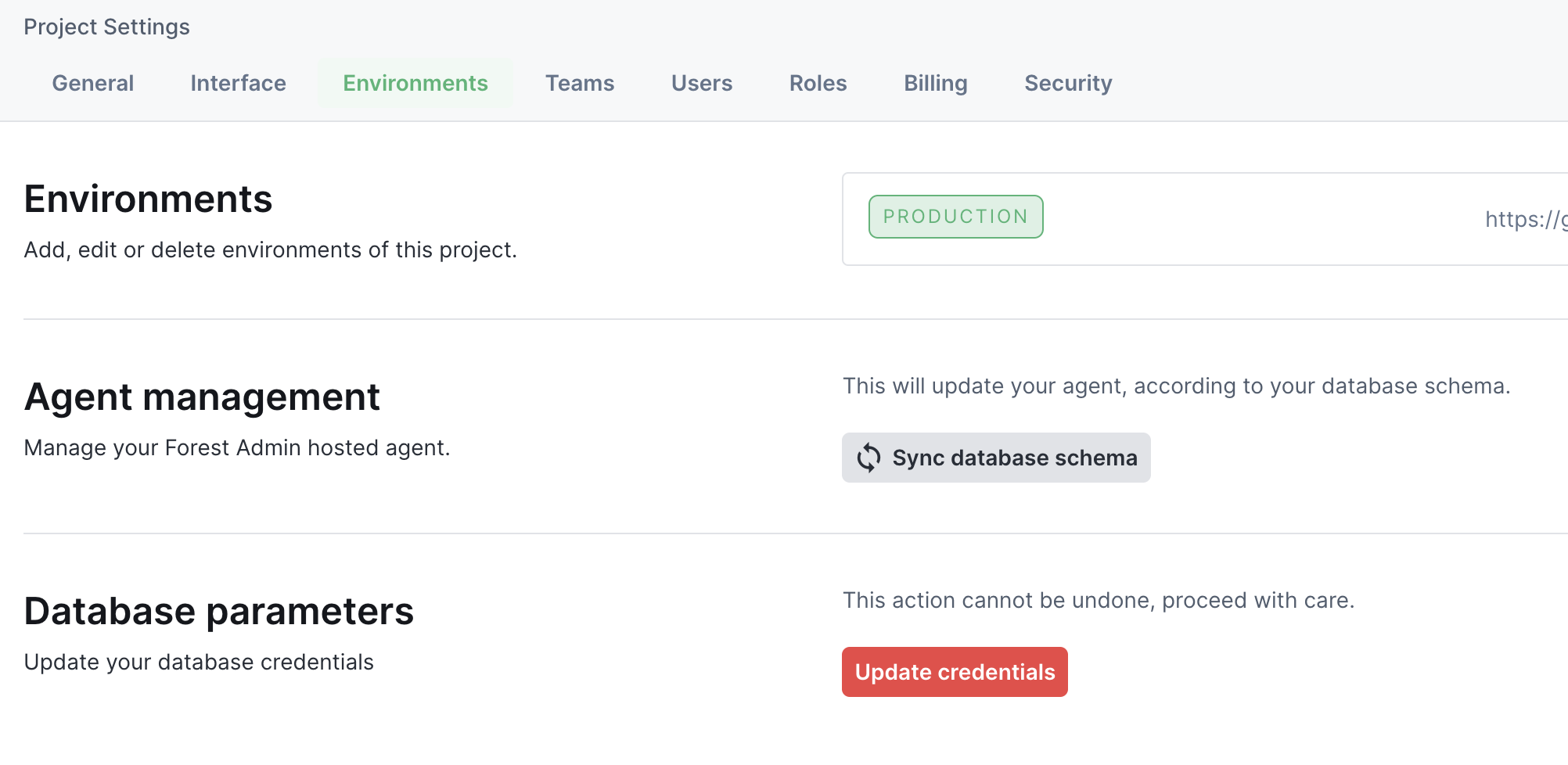Click the Environments section heading
This screenshot has width=1568, height=765.
tap(149, 199)
